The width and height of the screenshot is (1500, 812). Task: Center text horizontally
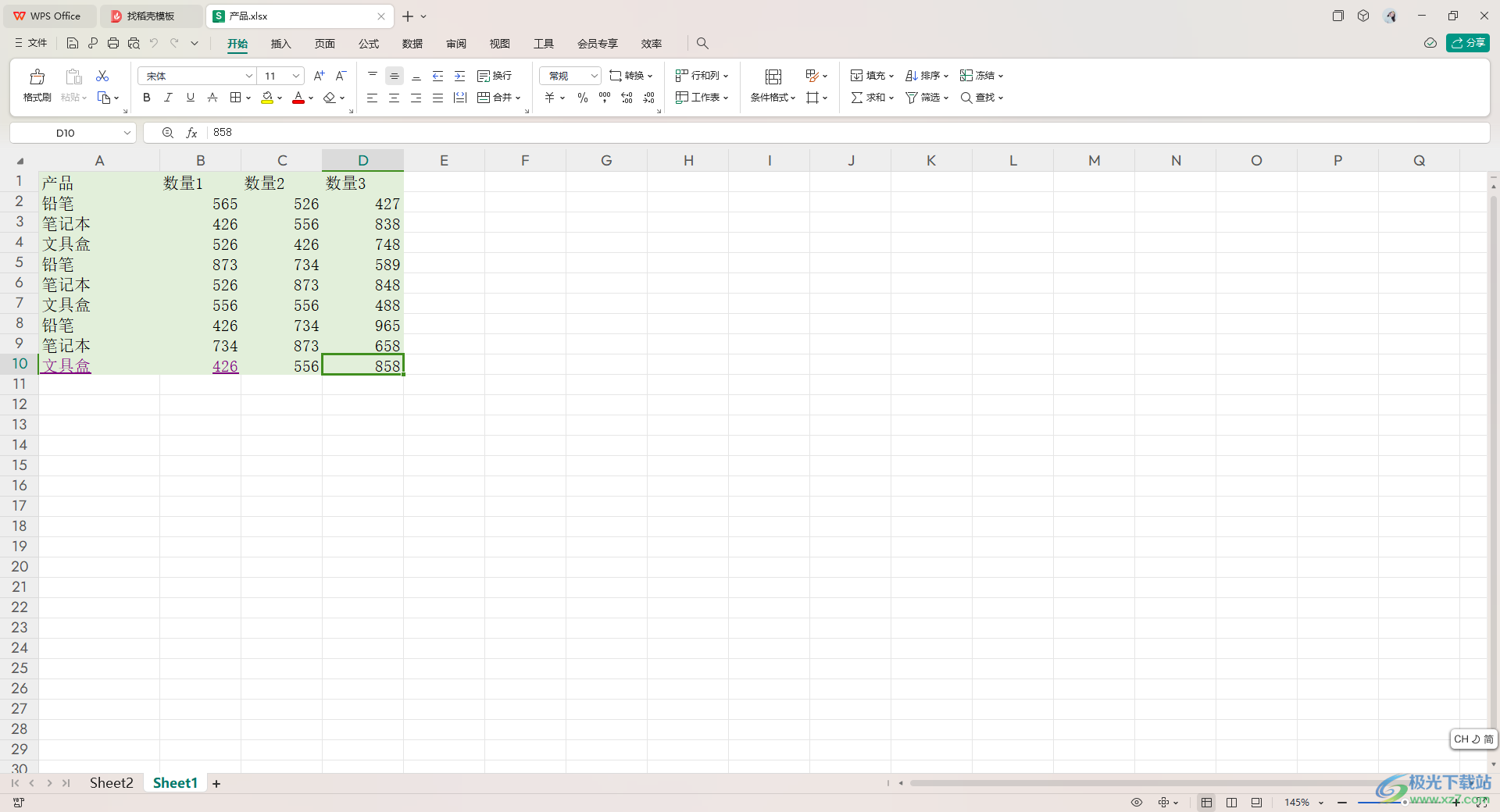(395, 98)
